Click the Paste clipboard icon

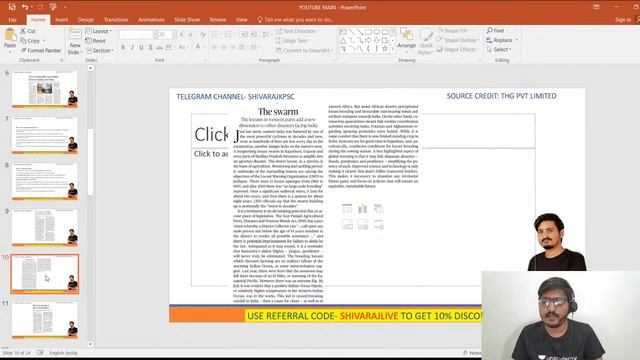point(10,36)
